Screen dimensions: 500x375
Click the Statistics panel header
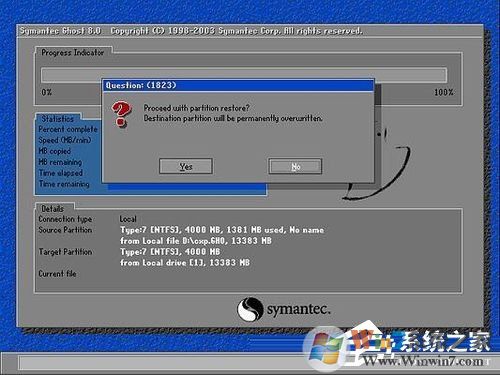pyautogui.click(x=58, y=119)
